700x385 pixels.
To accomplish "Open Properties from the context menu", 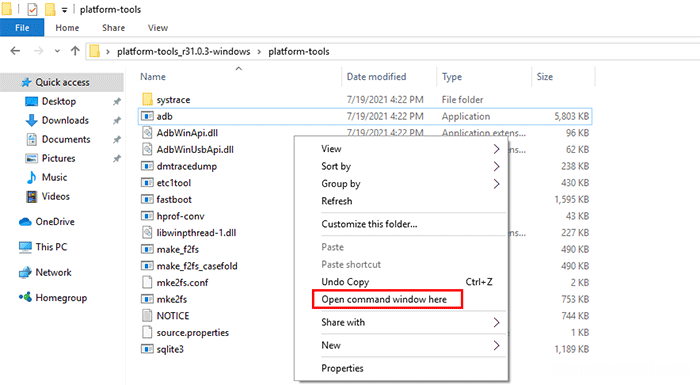I will (x=342, y=368).
